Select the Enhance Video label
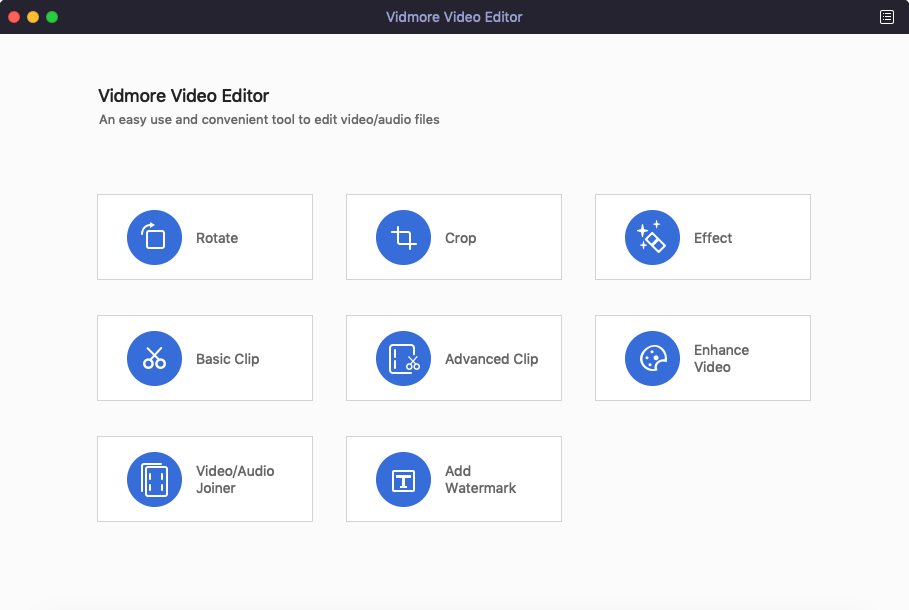This screenshot has width=909, height=610. 721,358
